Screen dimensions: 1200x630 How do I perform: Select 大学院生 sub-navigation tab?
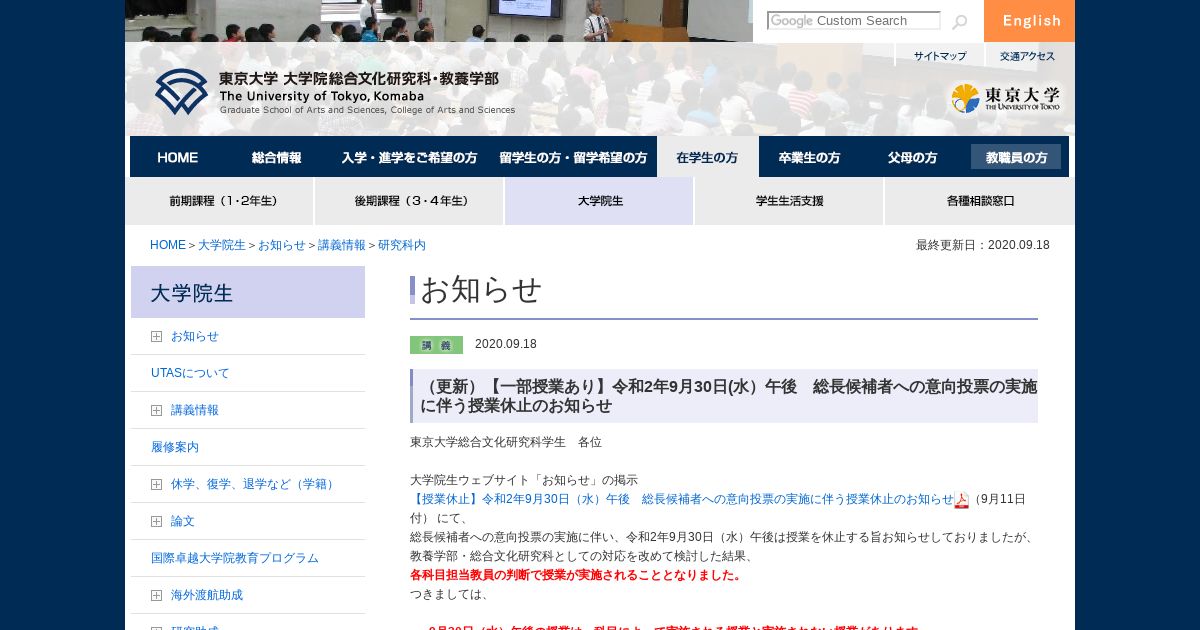point(599,201)
